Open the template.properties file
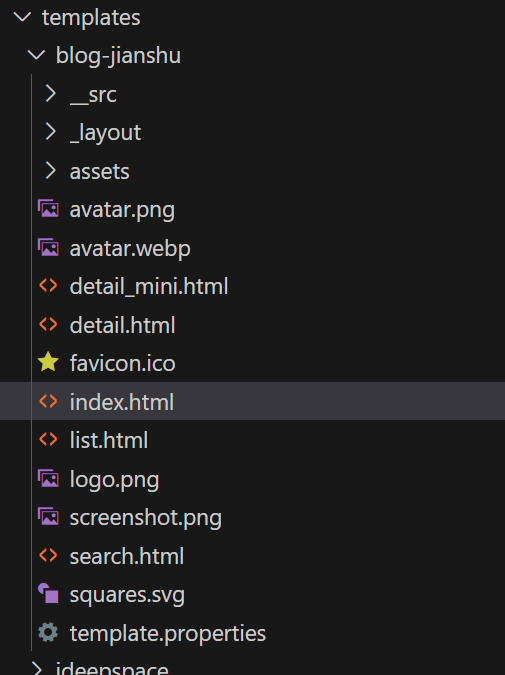Image resolution: width=505 pixels, height=675 pixels. (x=168, y=634)
